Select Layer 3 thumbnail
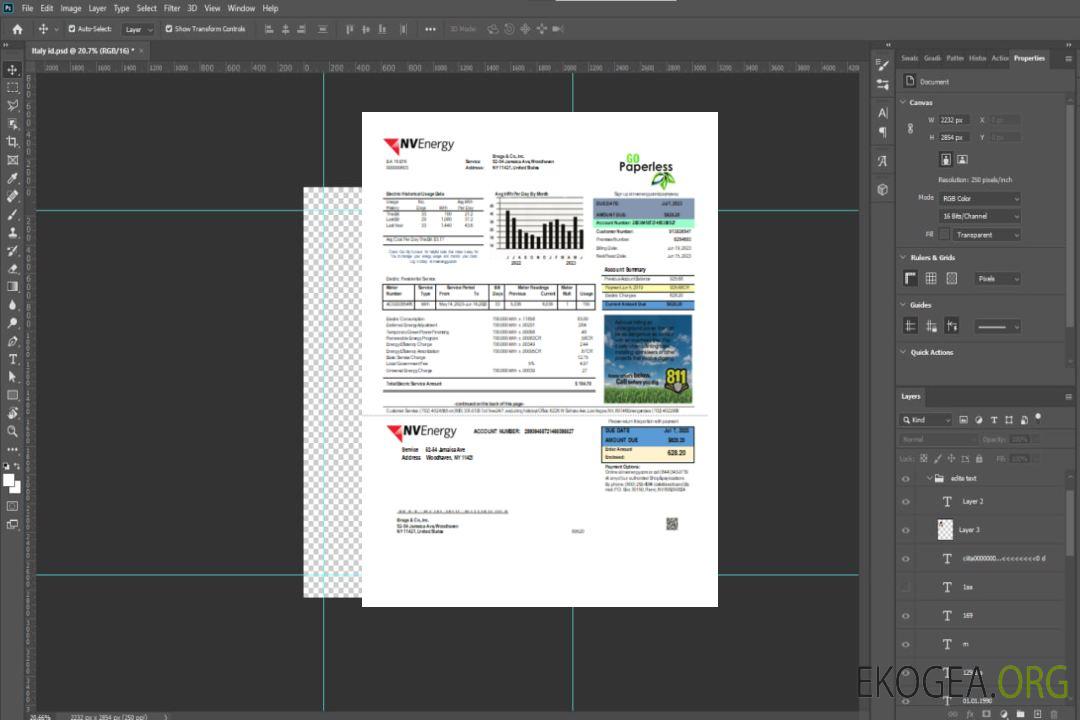The image size is (1080, 720). (946, 530)
